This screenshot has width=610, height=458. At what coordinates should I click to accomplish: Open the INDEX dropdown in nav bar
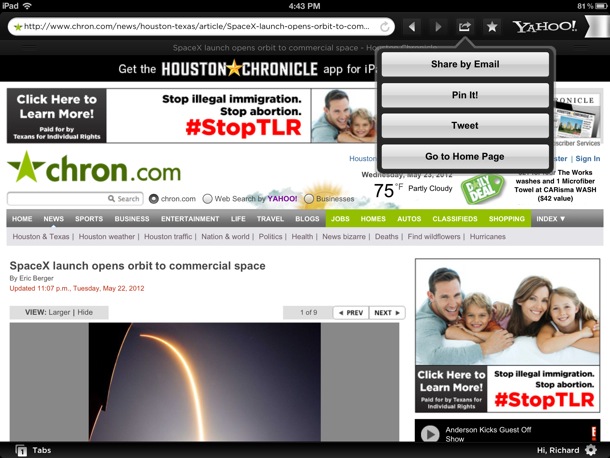coord(550,219)
